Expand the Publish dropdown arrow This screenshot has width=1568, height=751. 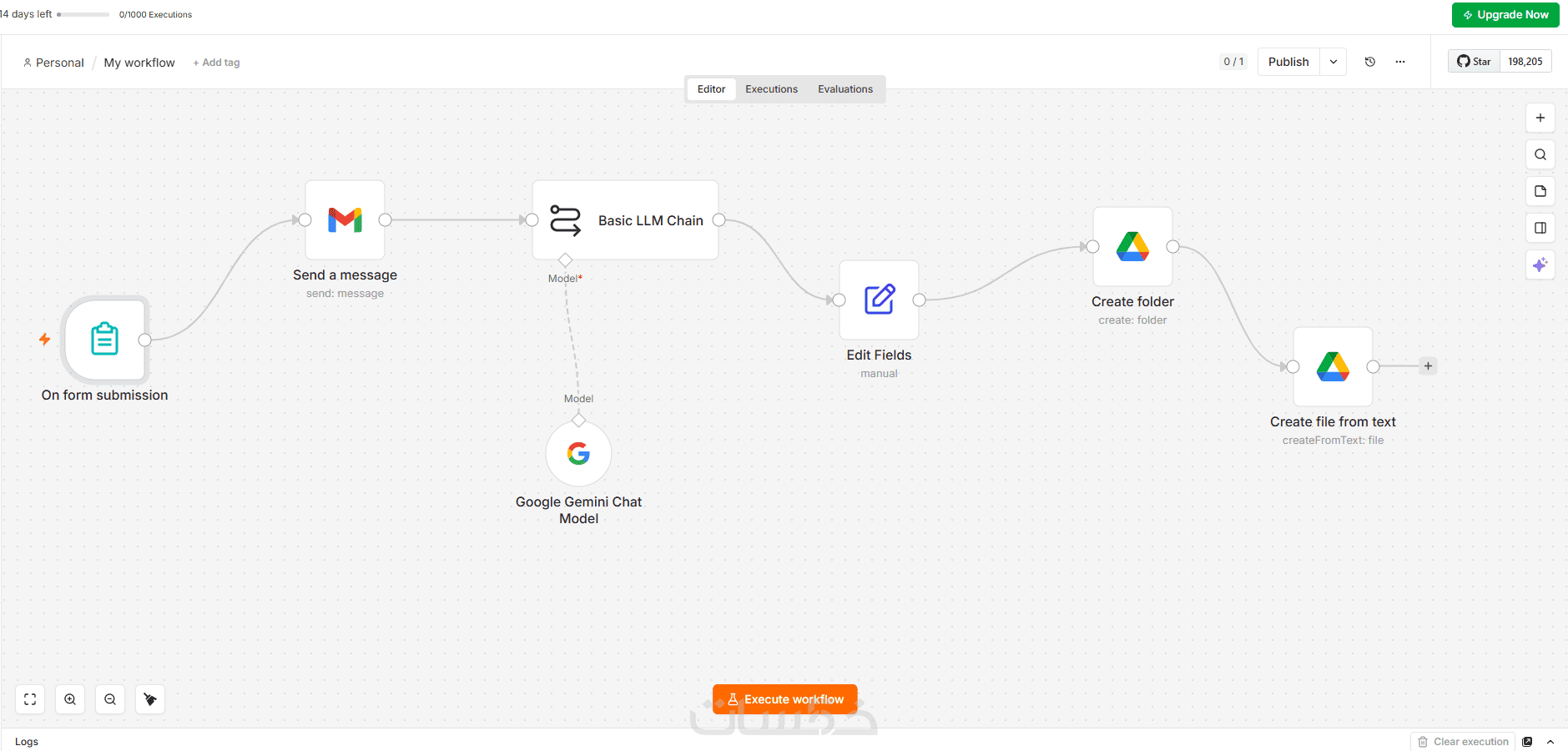tap(1333, 62)
